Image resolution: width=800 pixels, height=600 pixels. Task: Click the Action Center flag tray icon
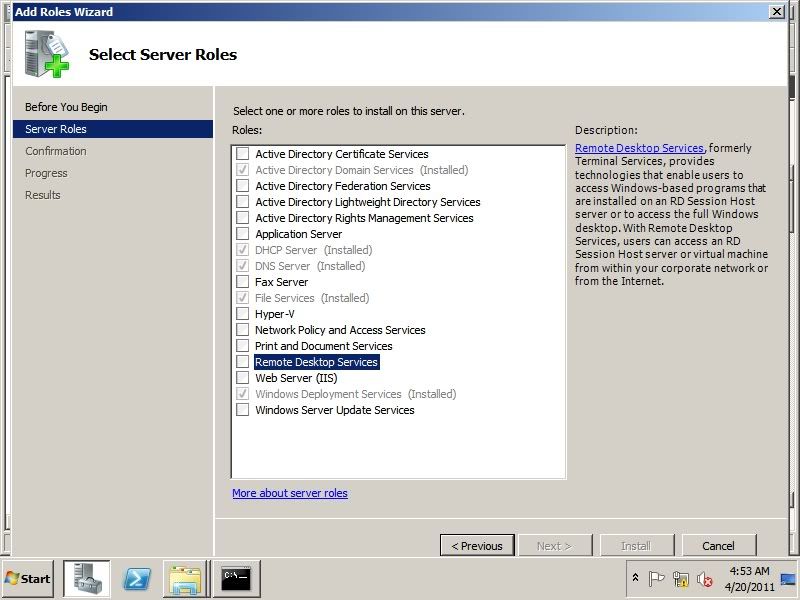tap(657, 578)
